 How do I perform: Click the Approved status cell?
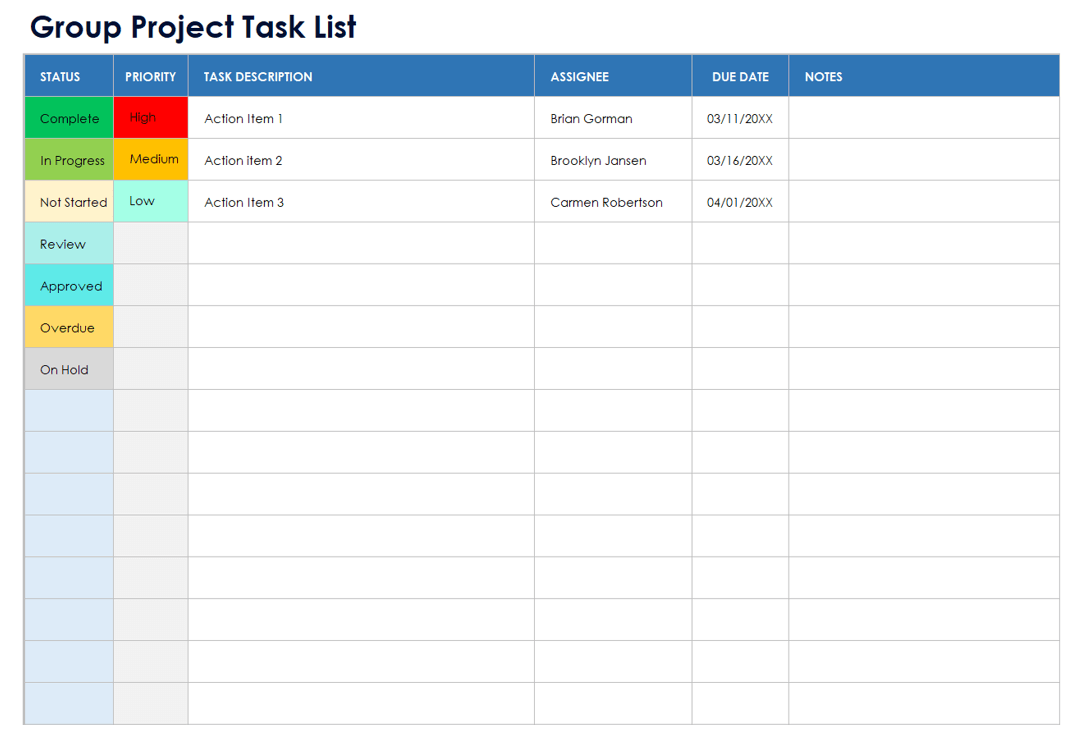click(x=69, y=286)
